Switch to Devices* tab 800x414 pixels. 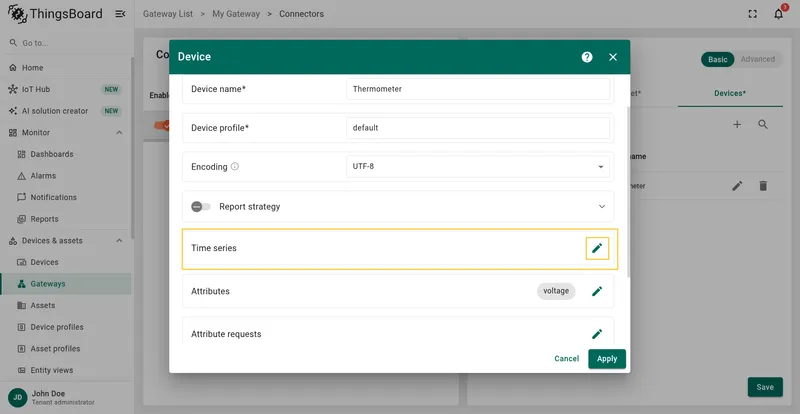[x=730, y=93]
